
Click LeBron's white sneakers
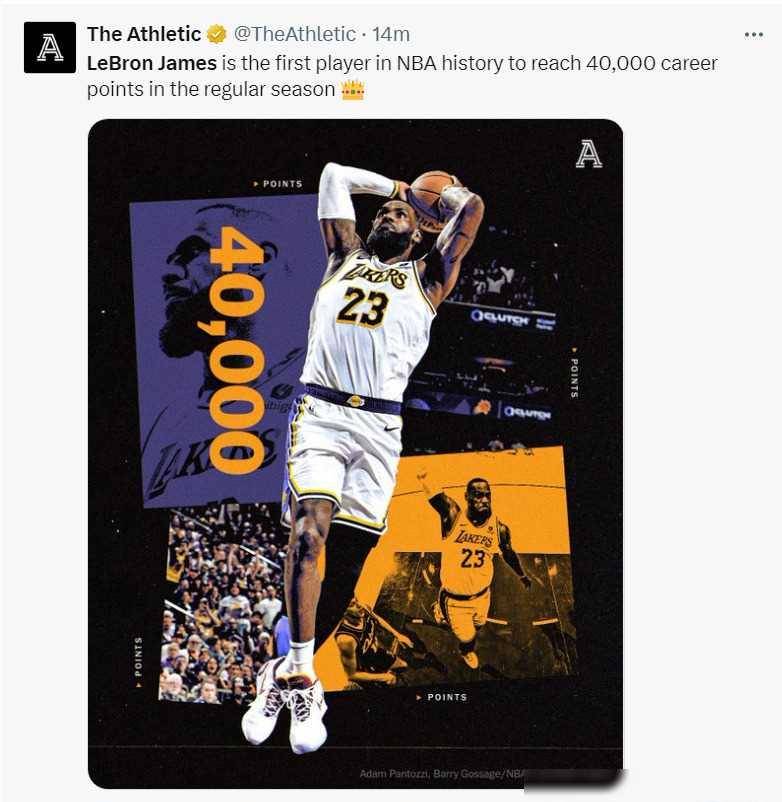pyautogui.click(x=285, y=706)
